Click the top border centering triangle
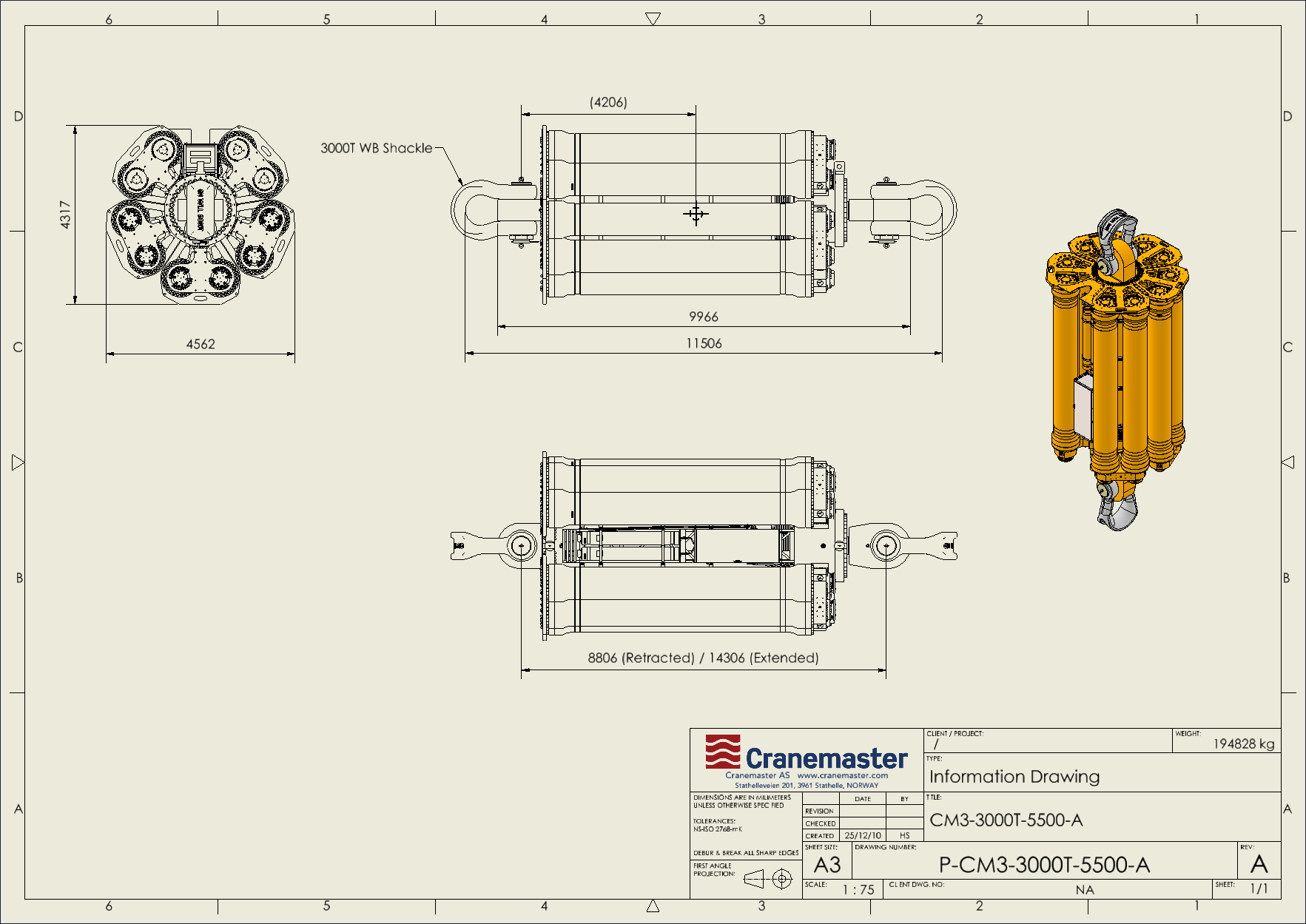This screenshot has width=1306, height=924. click(653, 18)
